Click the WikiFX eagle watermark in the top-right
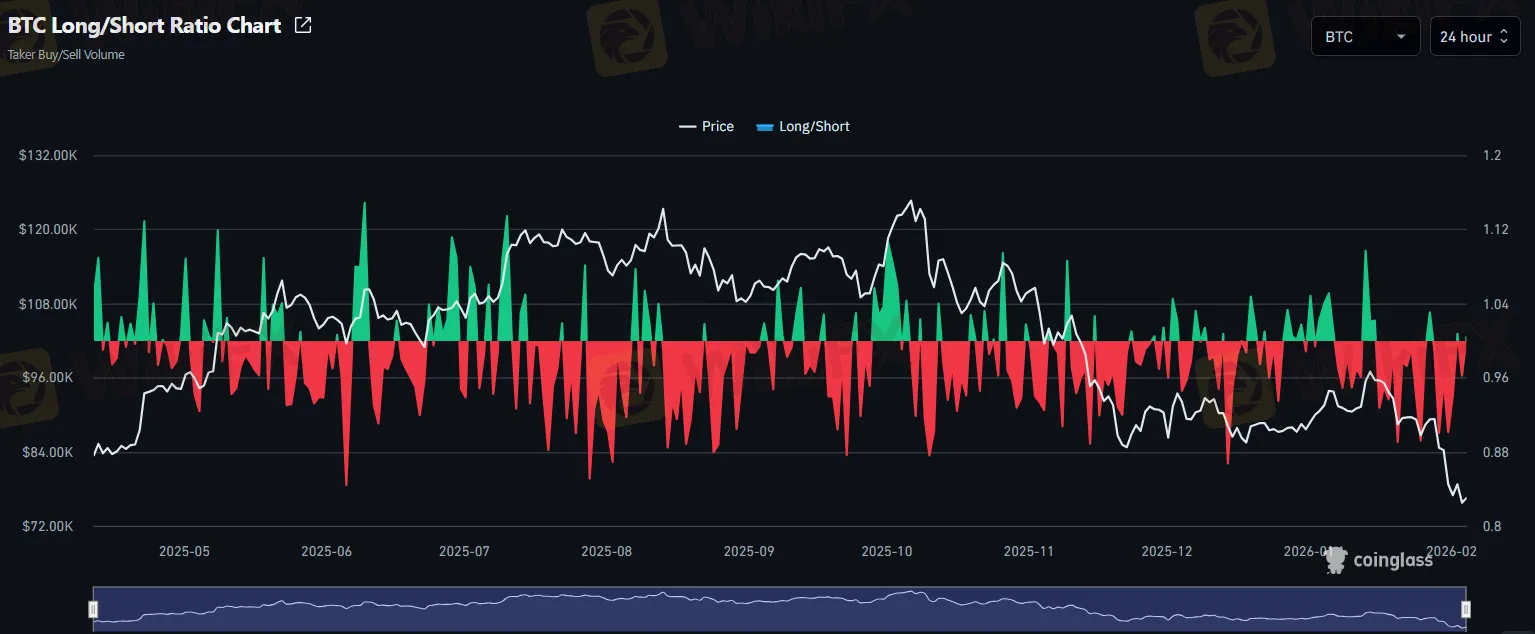Image resolution: width=1535 pixels, height=634 pixels. click(1235, 35)
